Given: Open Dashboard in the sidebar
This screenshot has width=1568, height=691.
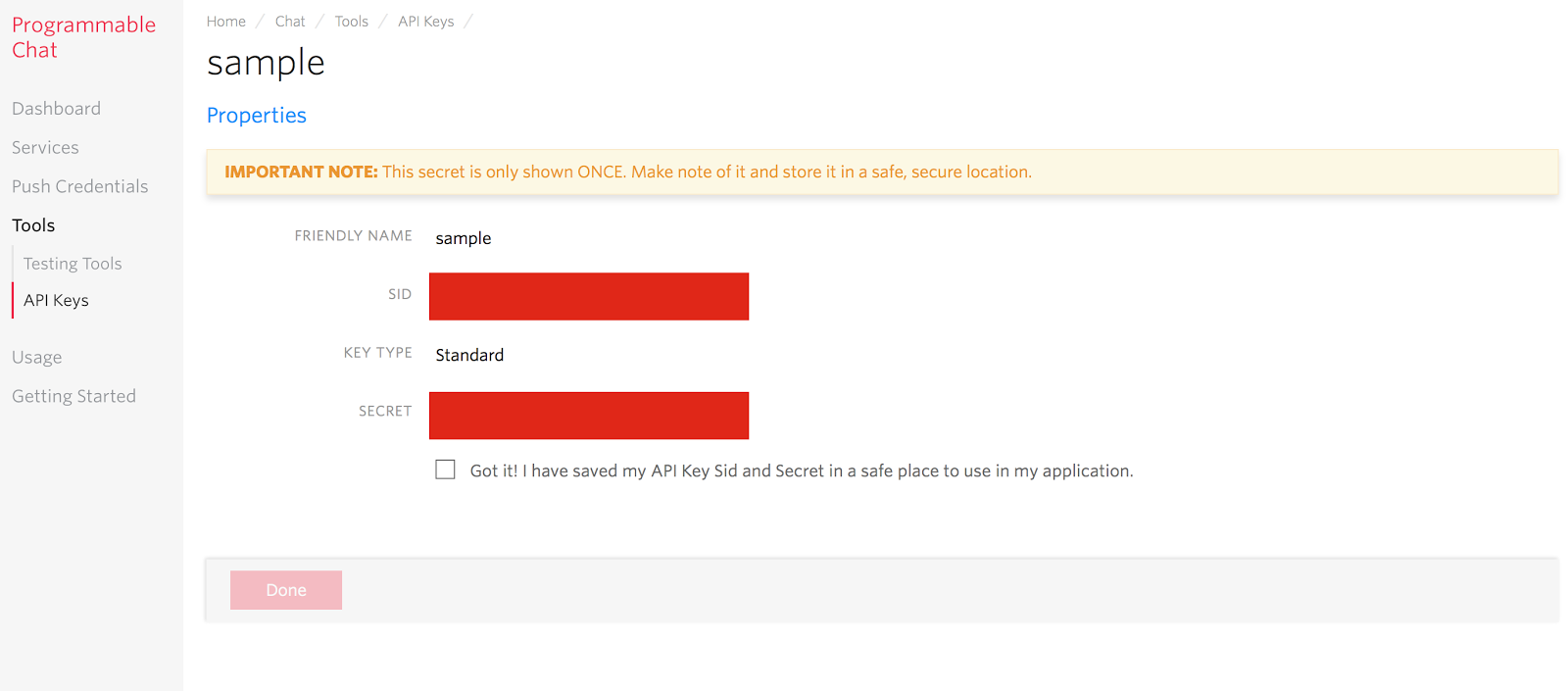Looking at the screenshot, I should click(56, 109).
